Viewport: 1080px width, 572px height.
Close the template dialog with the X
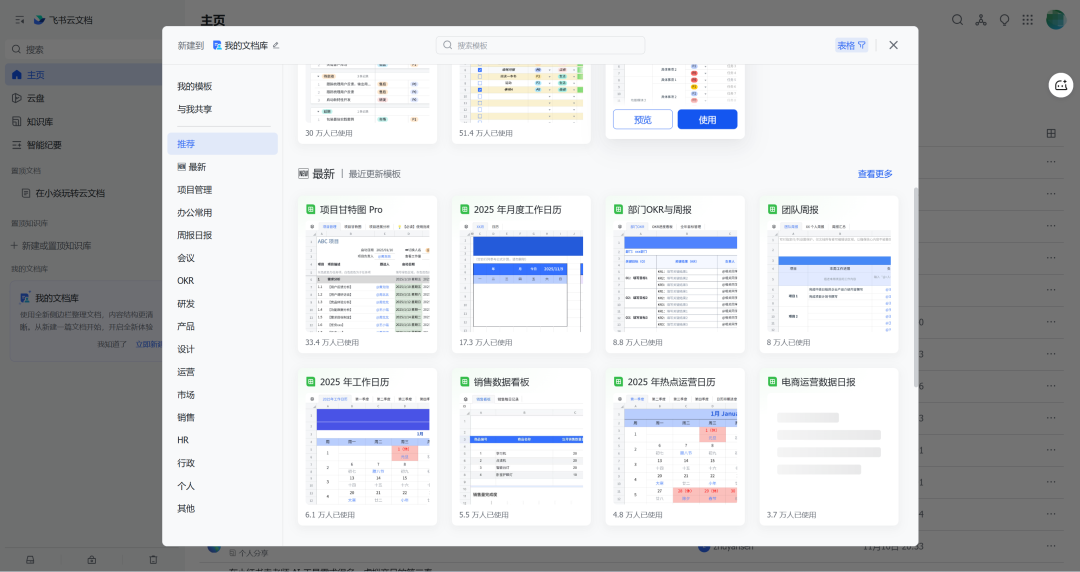click(x=893, y=45)
